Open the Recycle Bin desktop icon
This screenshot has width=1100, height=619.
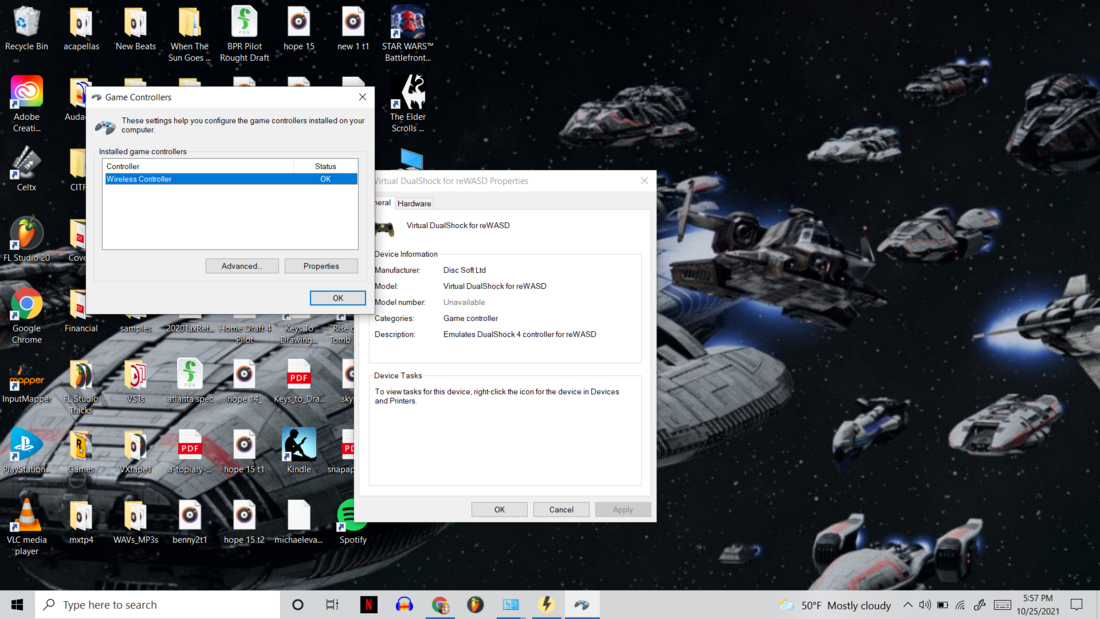click(x=27, y=29)
